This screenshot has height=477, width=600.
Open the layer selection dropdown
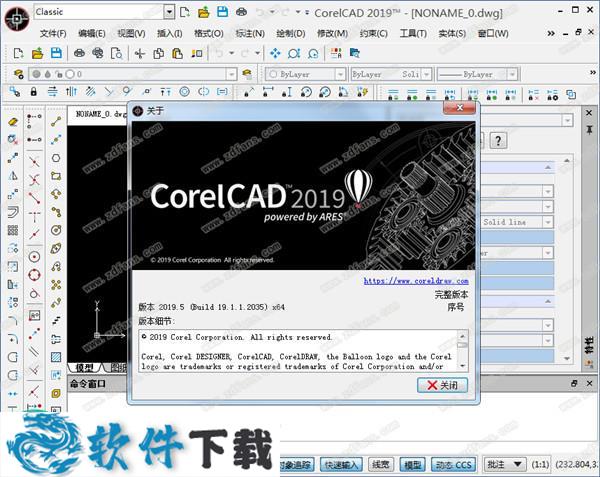click(x=231, y=74)
